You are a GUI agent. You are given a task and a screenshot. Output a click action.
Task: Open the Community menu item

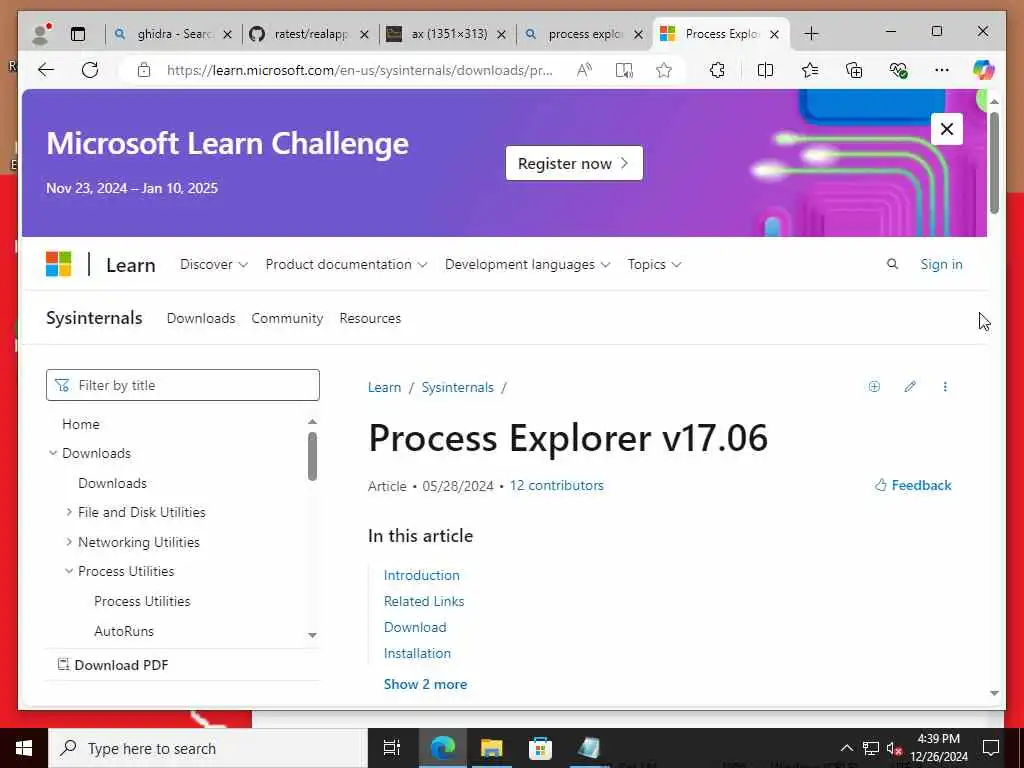tap(287, 318)
